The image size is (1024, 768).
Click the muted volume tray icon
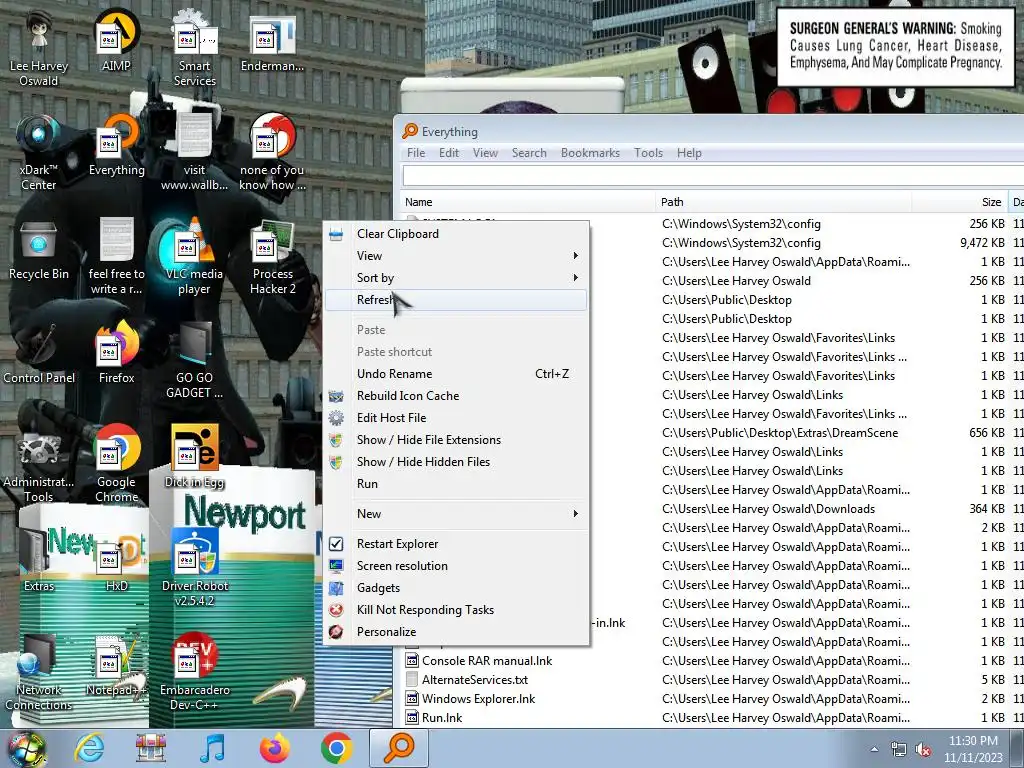(x=923, y=750)
